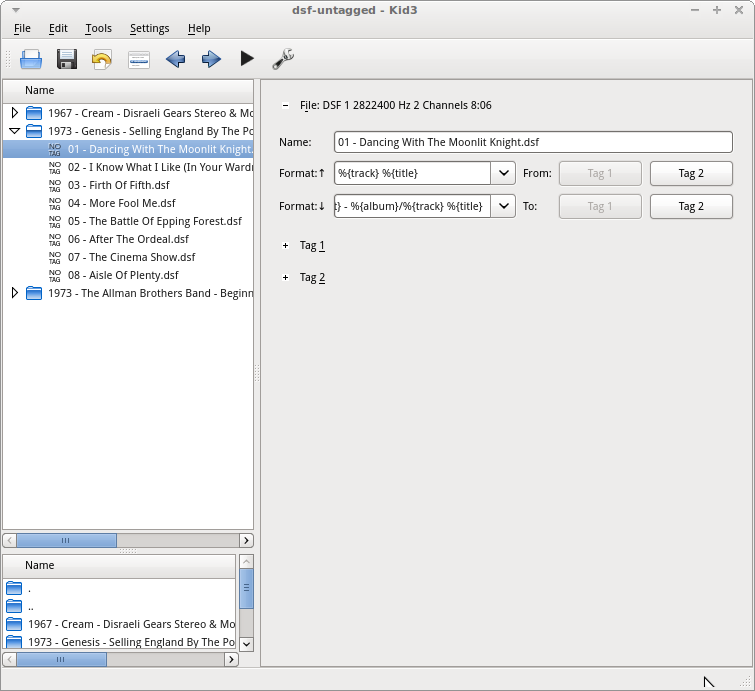Click the file list horizontal scrollbar thumb
Image resolution: width=755 pixels, height=691 pixels.
66,540
